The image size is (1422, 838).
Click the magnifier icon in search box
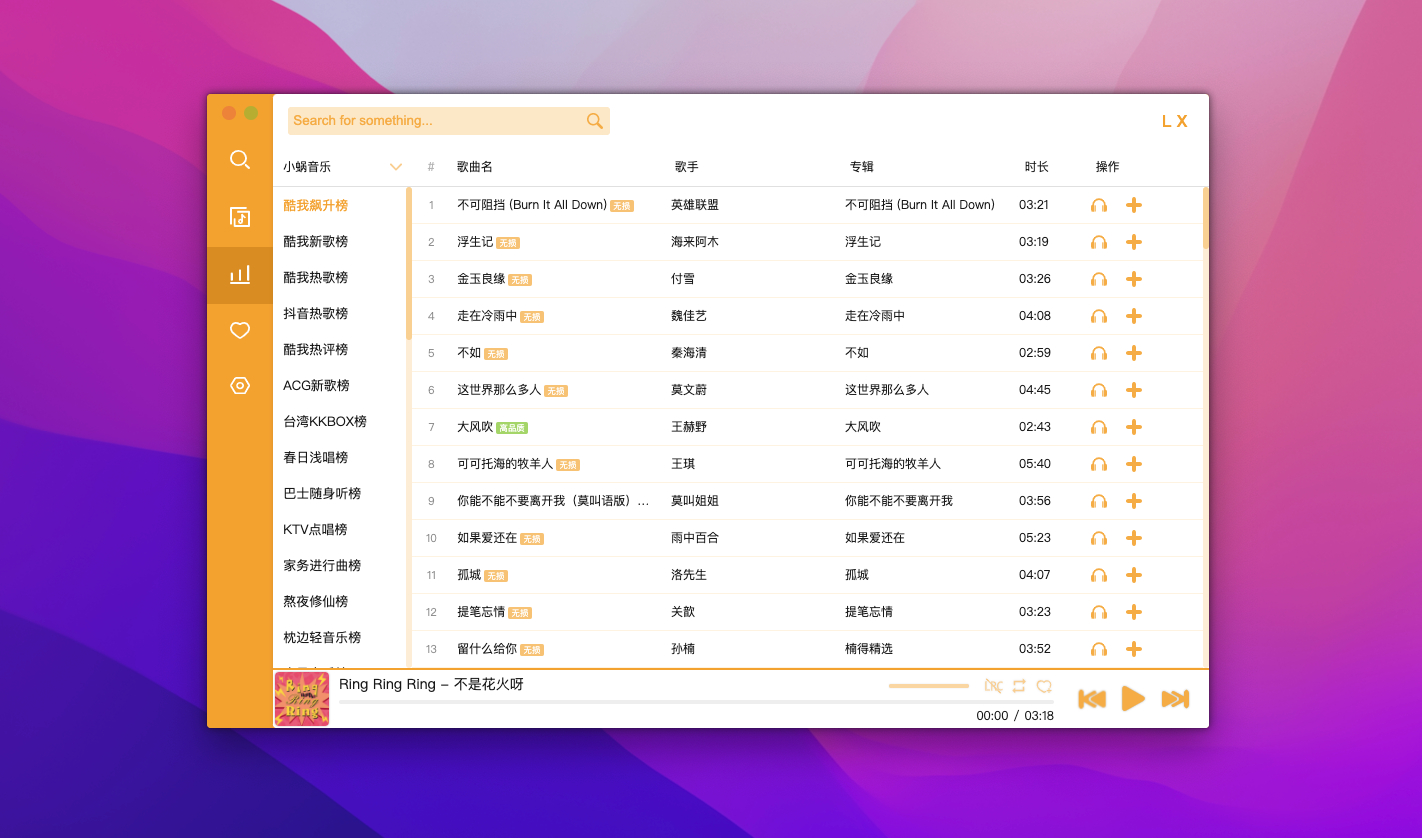594,121
